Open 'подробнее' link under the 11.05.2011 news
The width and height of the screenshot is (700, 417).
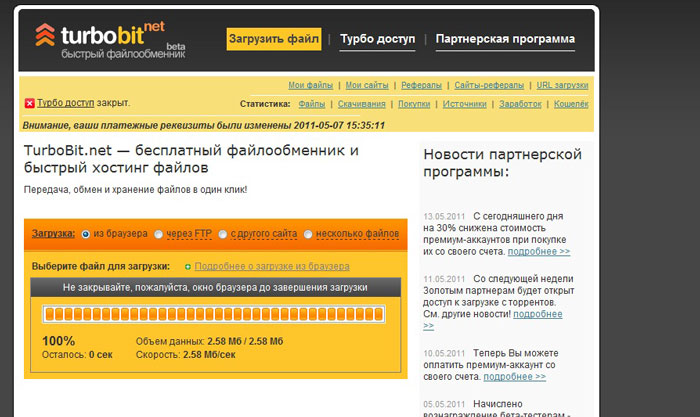tap(538, 314)
